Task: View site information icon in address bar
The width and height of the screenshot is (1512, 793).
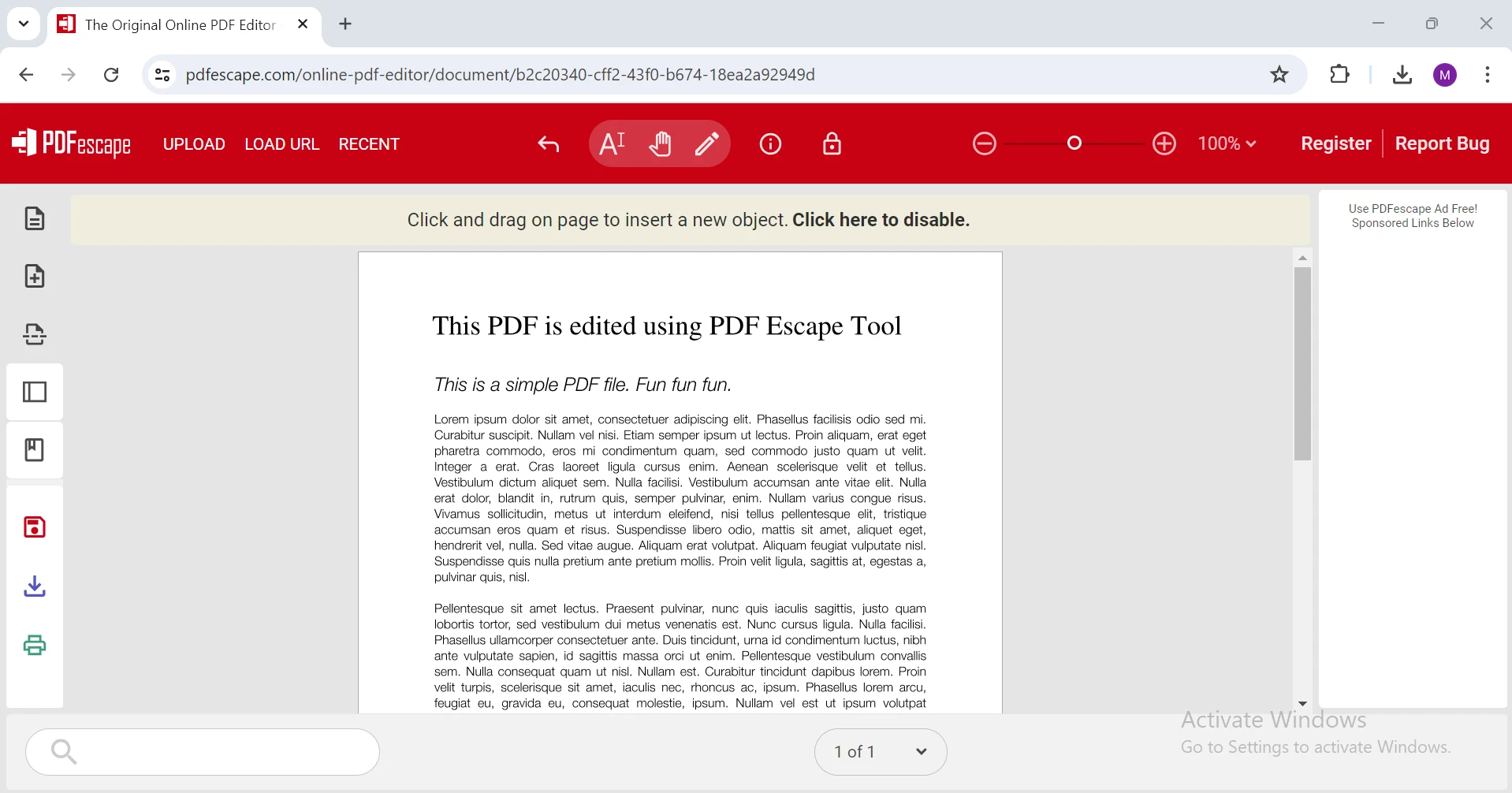Action: point(162,75)
